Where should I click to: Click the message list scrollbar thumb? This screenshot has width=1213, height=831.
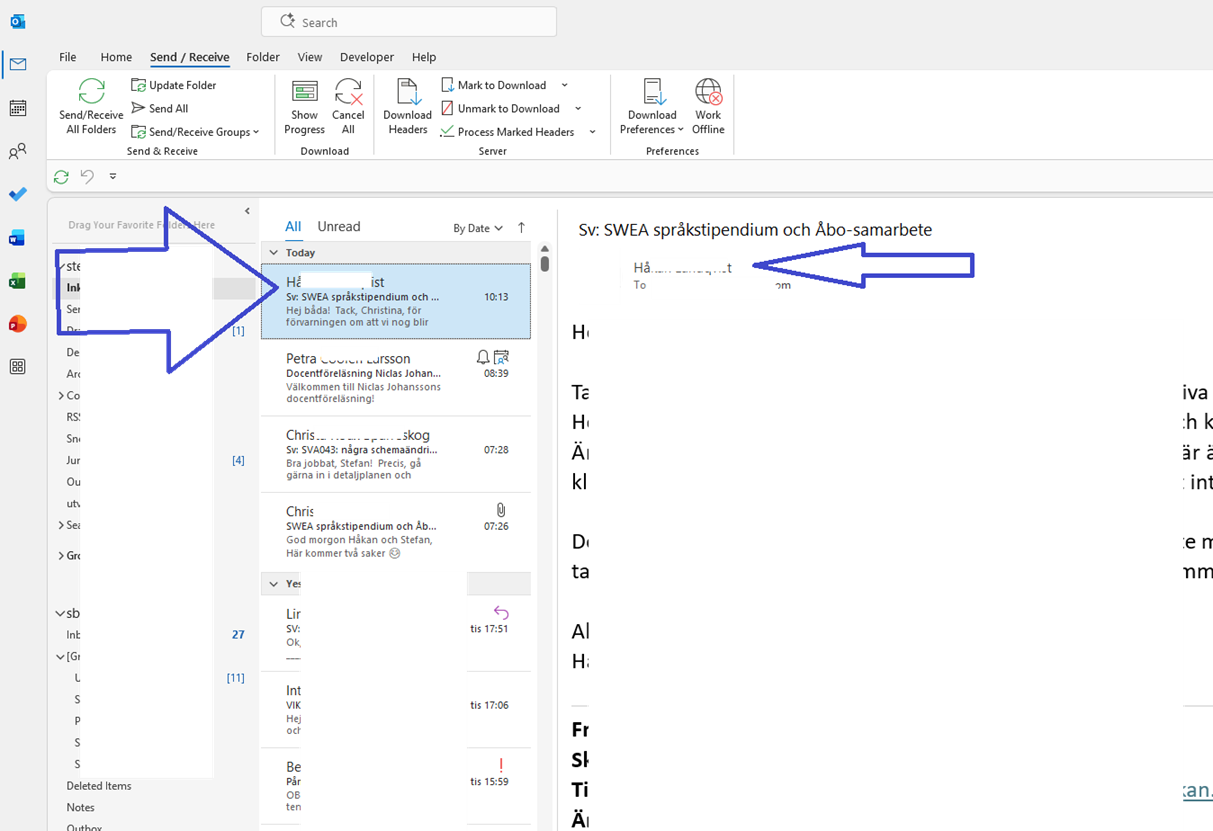(544, 264)
